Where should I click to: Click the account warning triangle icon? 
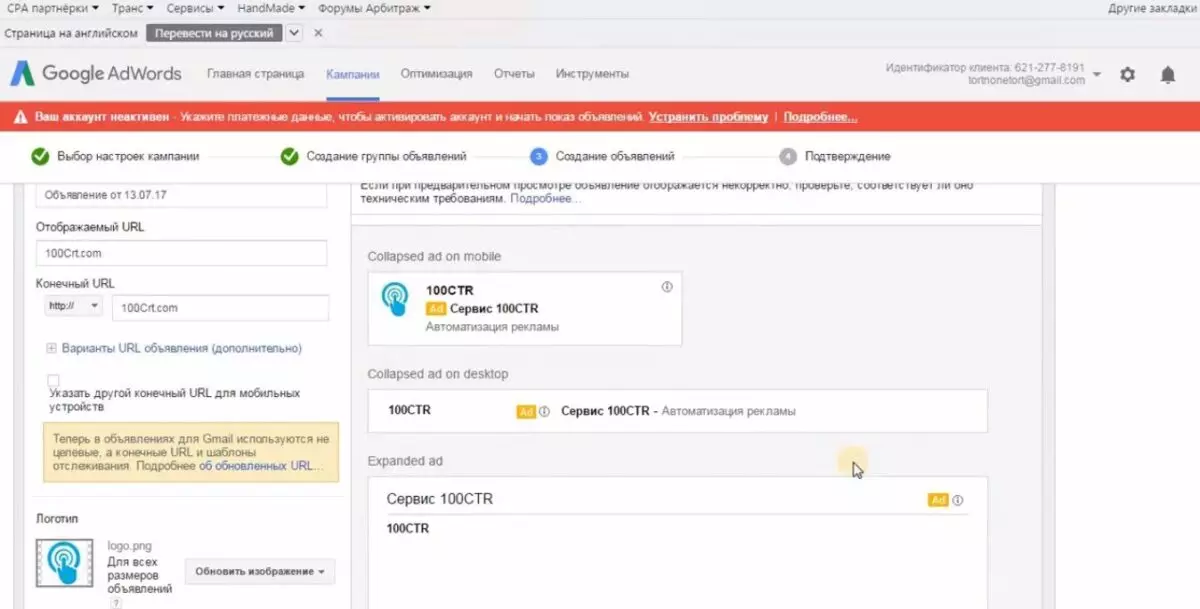point(20,117)
